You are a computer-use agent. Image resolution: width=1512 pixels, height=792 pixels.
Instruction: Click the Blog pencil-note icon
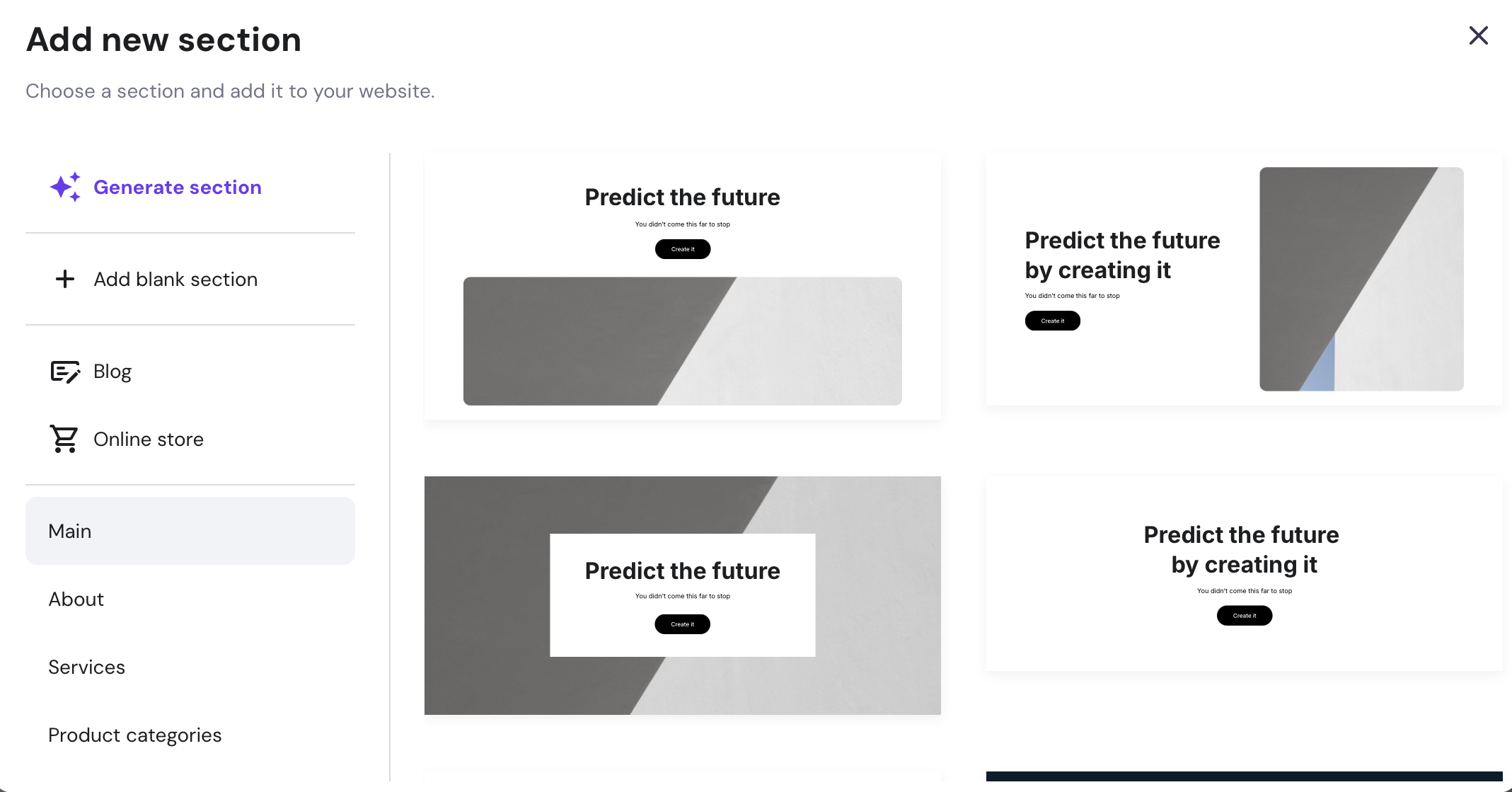pyautogui.click(x=65, y=372)
